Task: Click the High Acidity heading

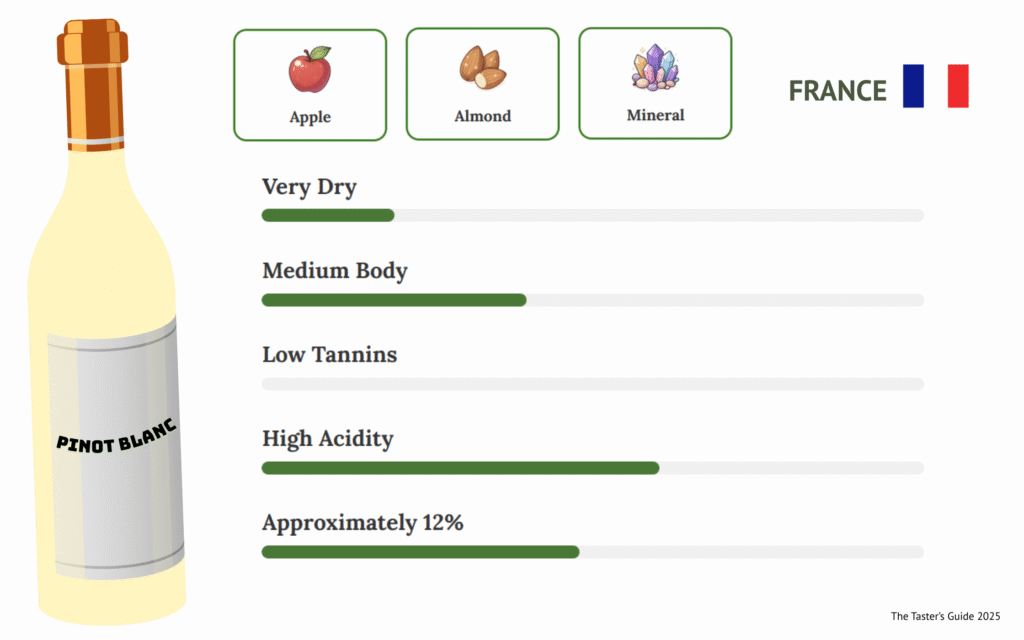Action: [327, 439]
